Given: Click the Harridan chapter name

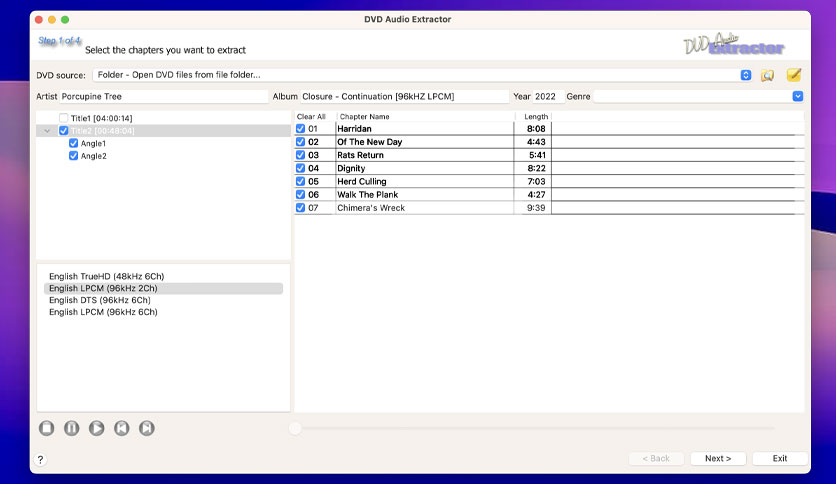Looking at the screenshot, I should pos(354,128).
